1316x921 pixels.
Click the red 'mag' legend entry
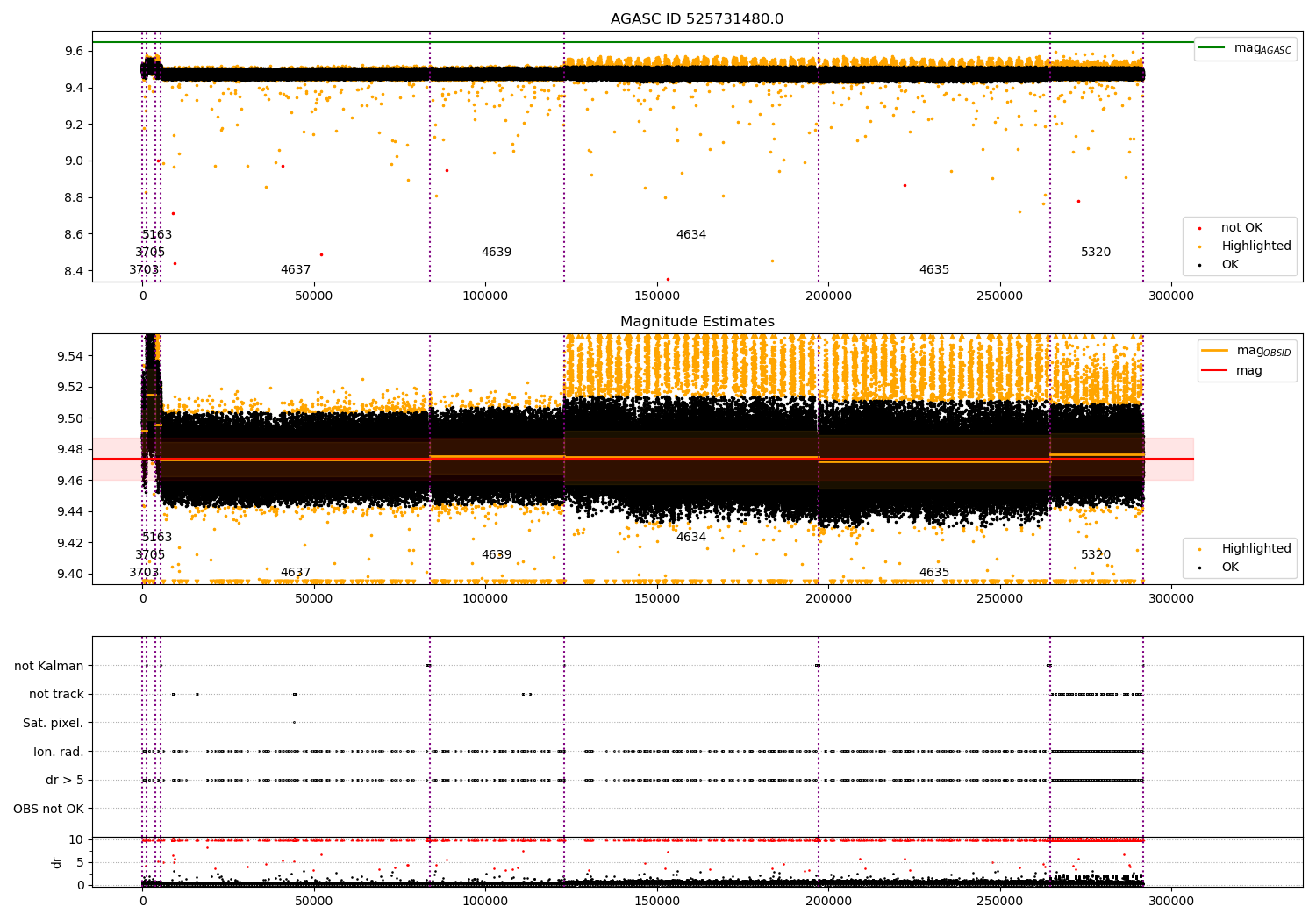(x=1233, y=370)
